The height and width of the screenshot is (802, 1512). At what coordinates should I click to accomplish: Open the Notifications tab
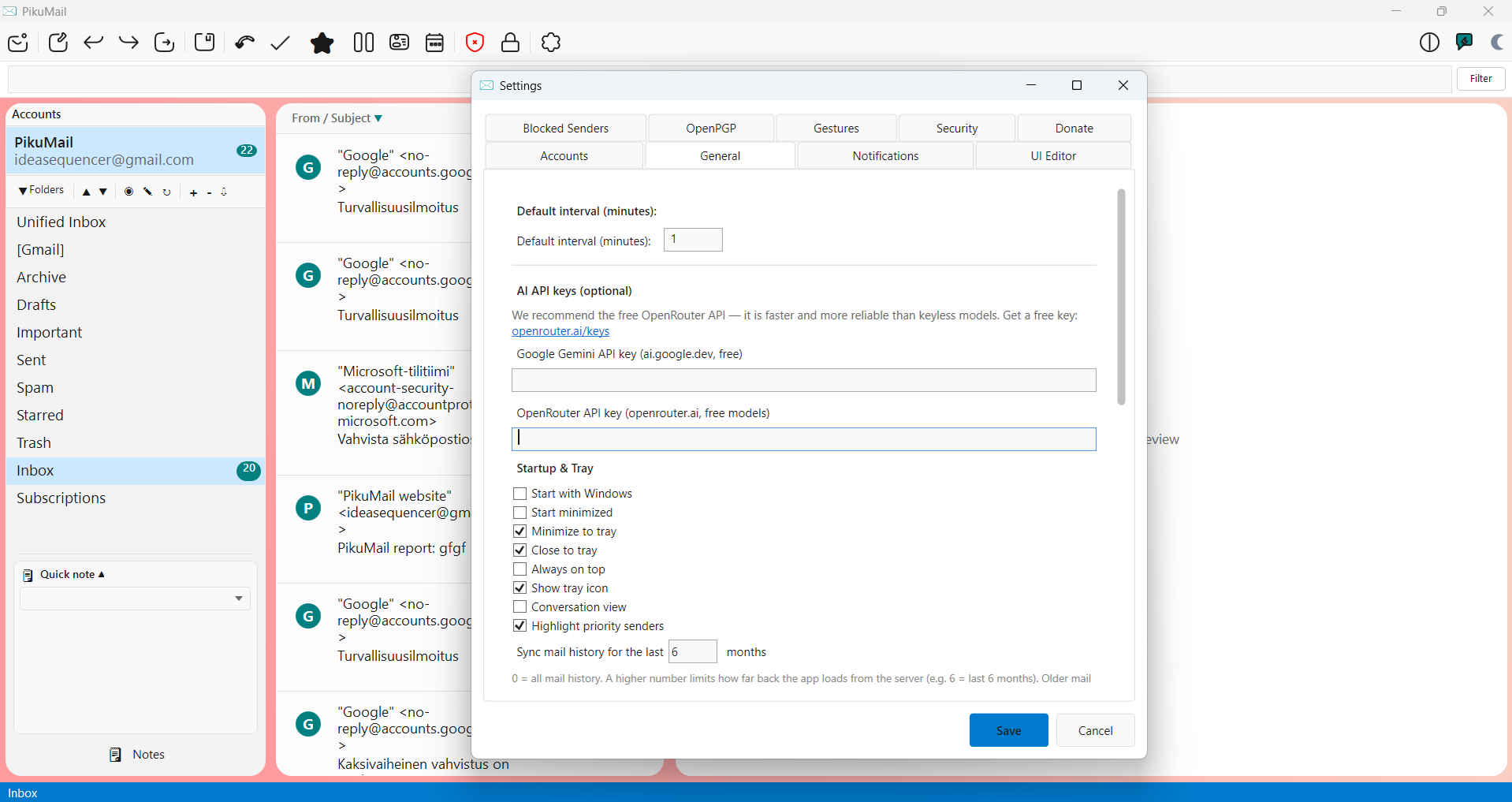click(x=885, y=155)
